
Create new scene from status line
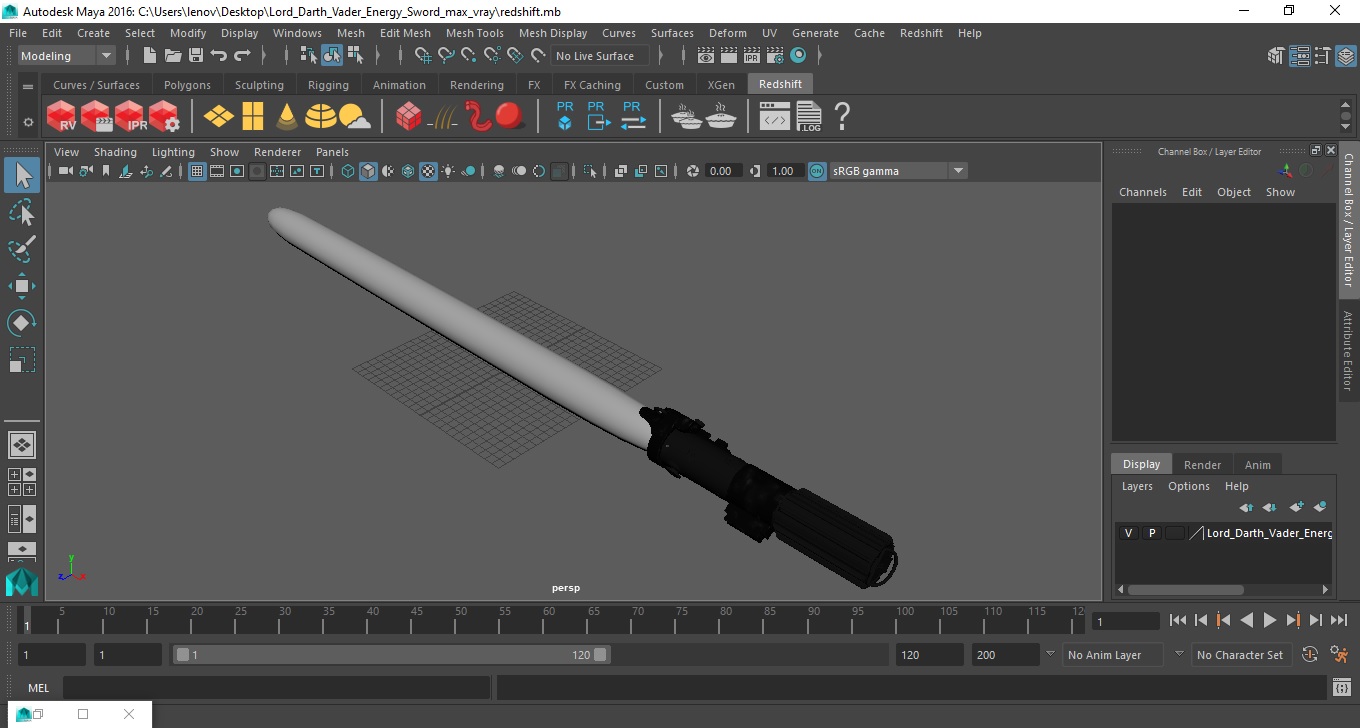coord(150,56)
